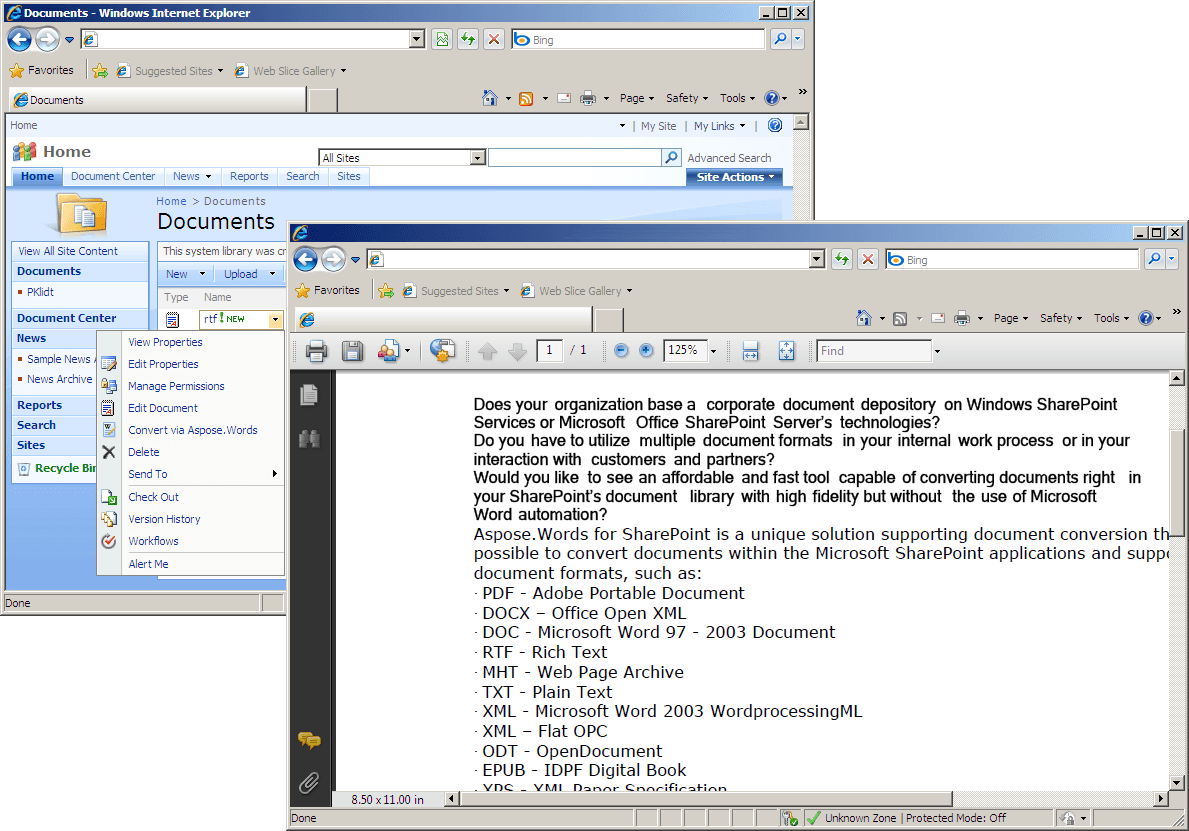Choose Check Out in context menu
The width and height of the screenshot is (1189, 831).
click(x=153, y=497)
